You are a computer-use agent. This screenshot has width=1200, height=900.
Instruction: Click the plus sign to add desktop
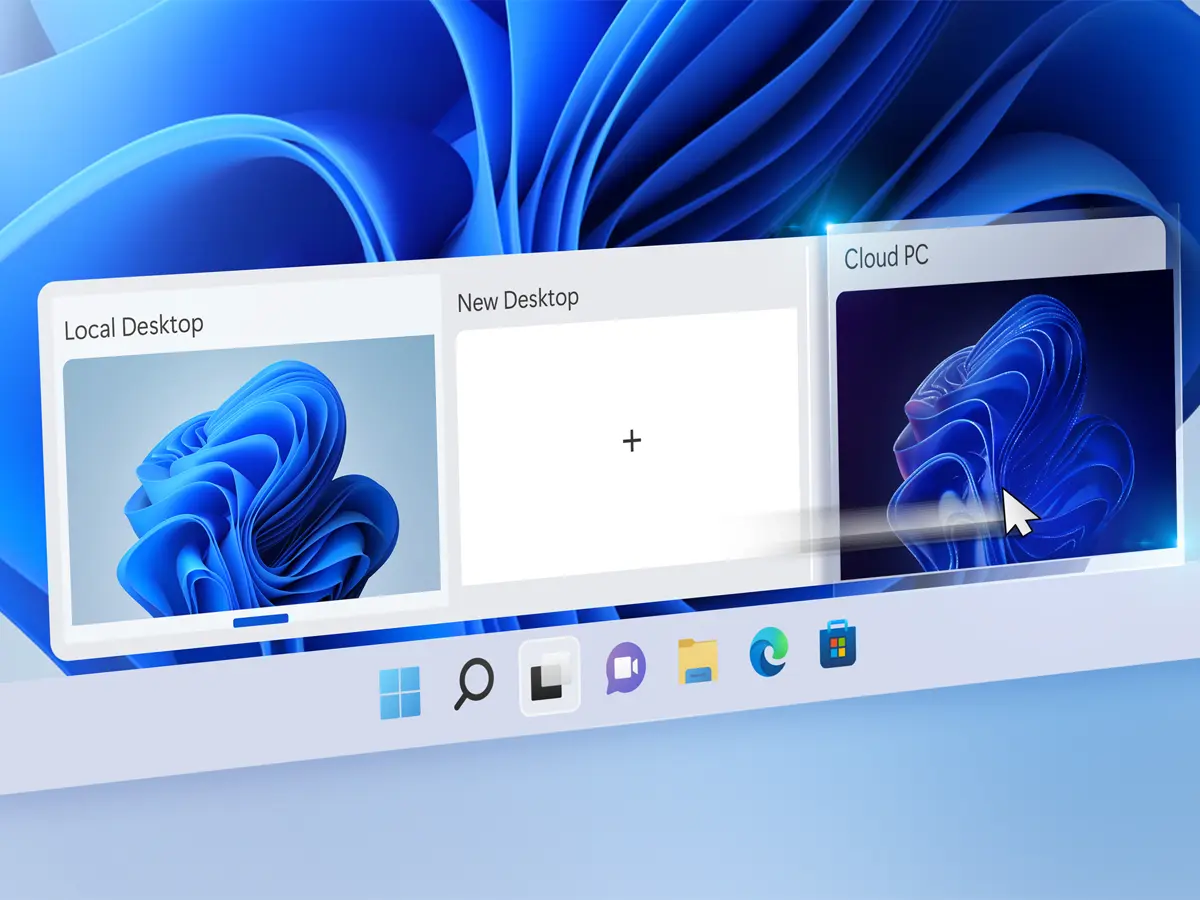click(x=631, y=440)
